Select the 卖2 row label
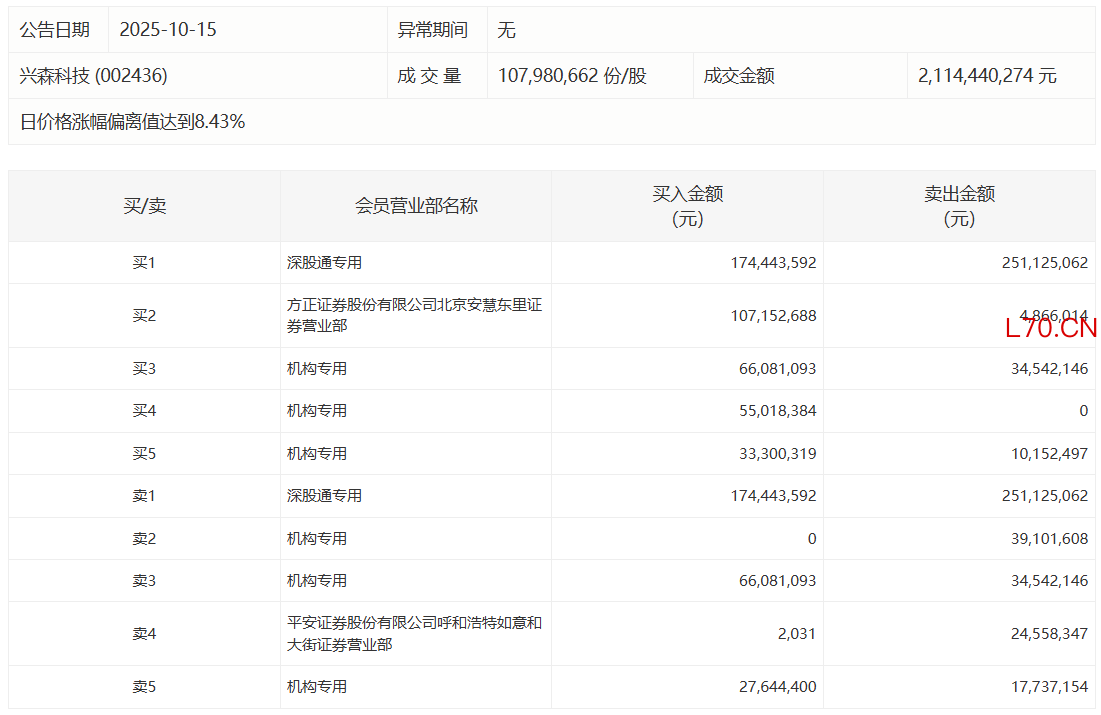 (x=145, y=539)
